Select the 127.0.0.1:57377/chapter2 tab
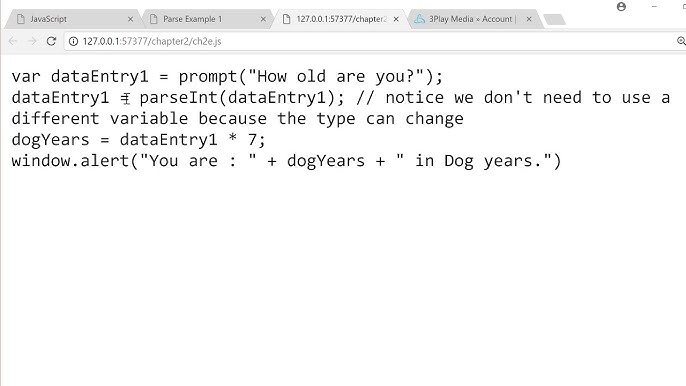Image resolution: width=686 pixels, height=386 pixels. [339, 19]
